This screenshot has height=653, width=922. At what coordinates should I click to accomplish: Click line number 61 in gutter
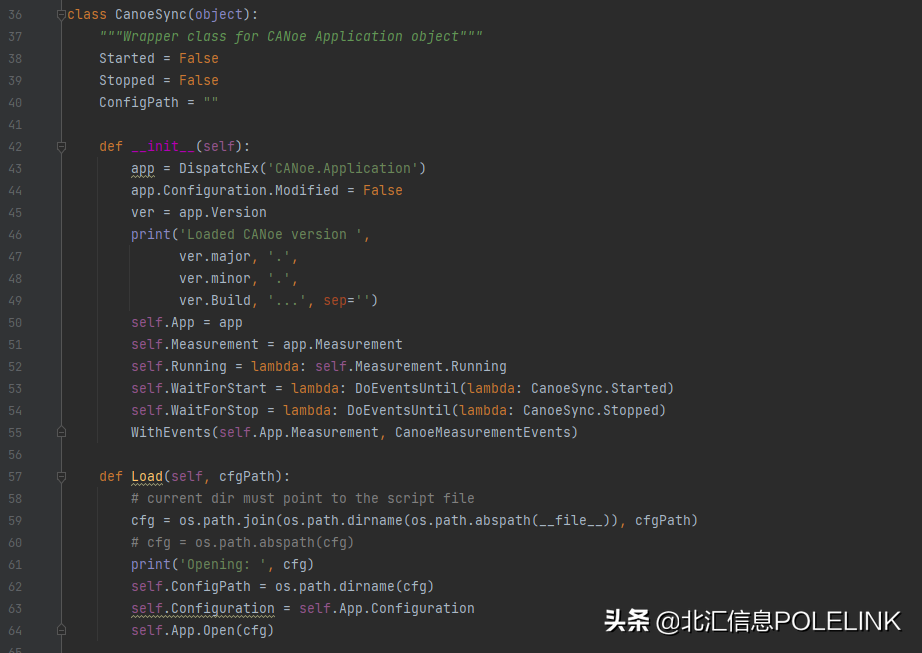[x=15, y=565]
